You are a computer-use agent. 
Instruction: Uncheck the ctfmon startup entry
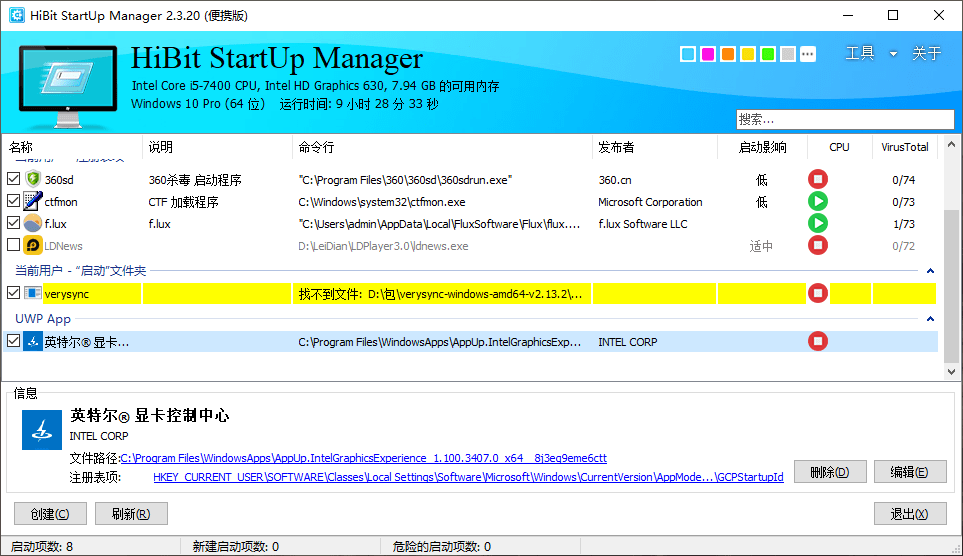(14, 201)
